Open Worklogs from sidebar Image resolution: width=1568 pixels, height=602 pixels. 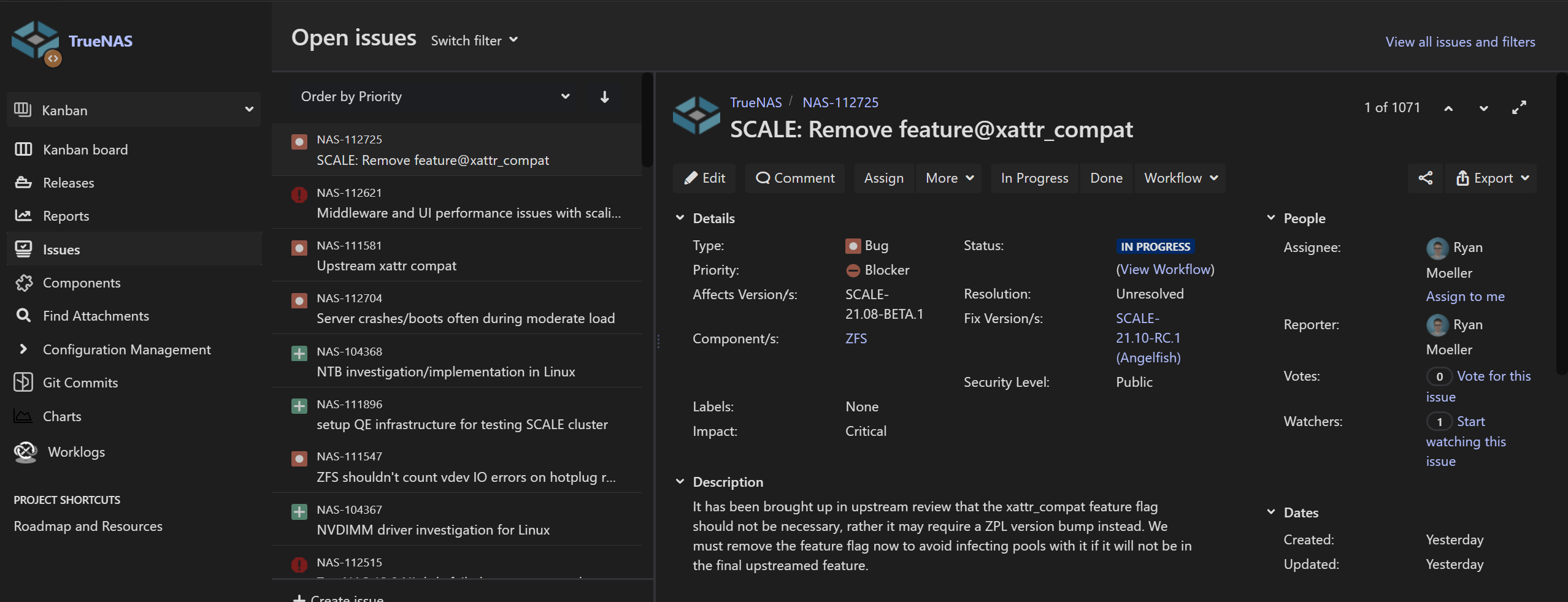[x=76, y=452]
